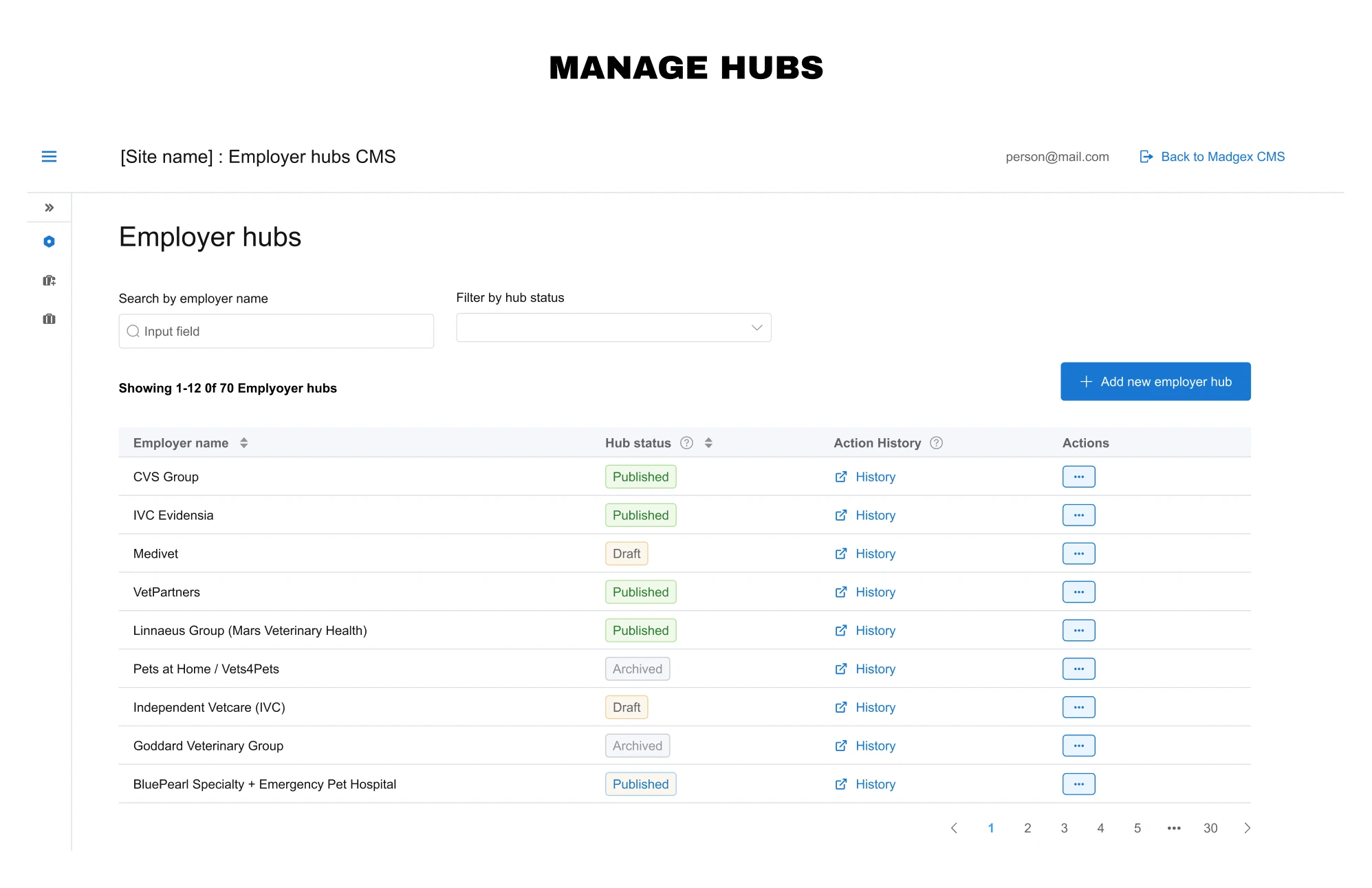
Task: Open actions menu for IVC Evidensia
Action: pos(1078,515)
